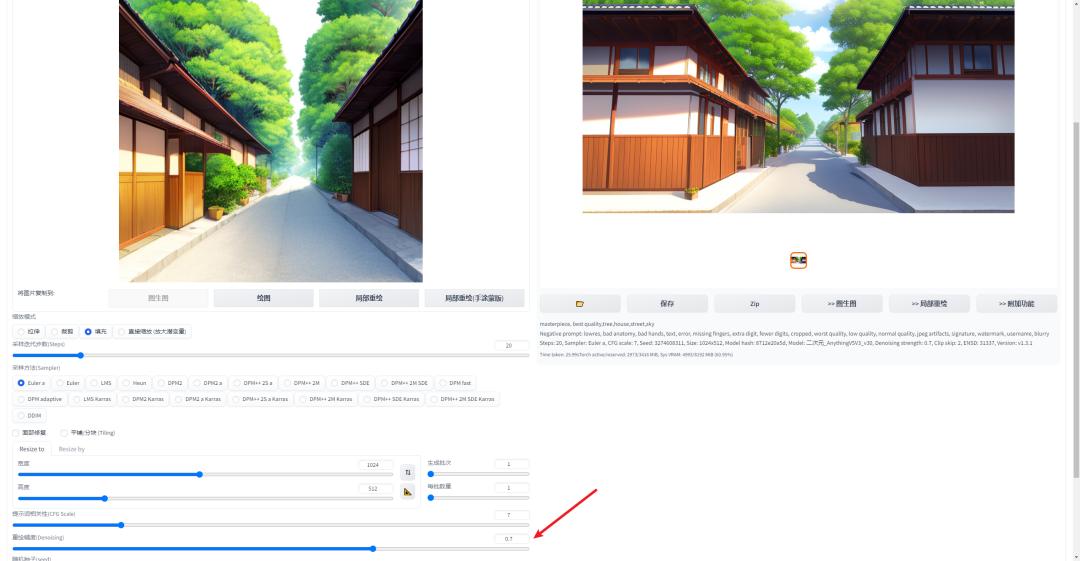Adjust the 生成批次 batch count slider
The width and height of the screenshot is (1080, 561).
479,474
